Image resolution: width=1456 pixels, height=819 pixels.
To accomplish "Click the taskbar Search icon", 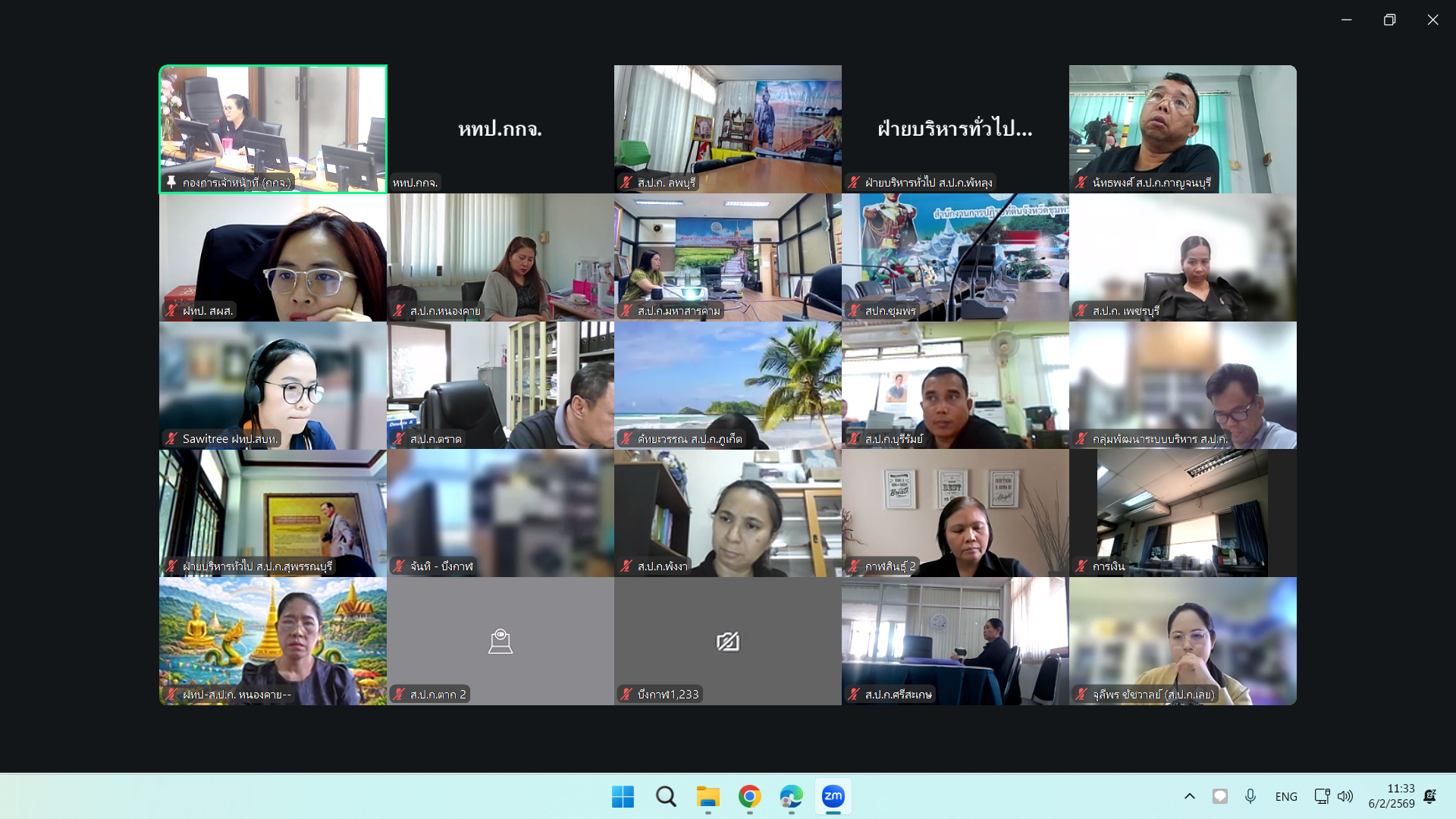I will (x=666, y=796).
